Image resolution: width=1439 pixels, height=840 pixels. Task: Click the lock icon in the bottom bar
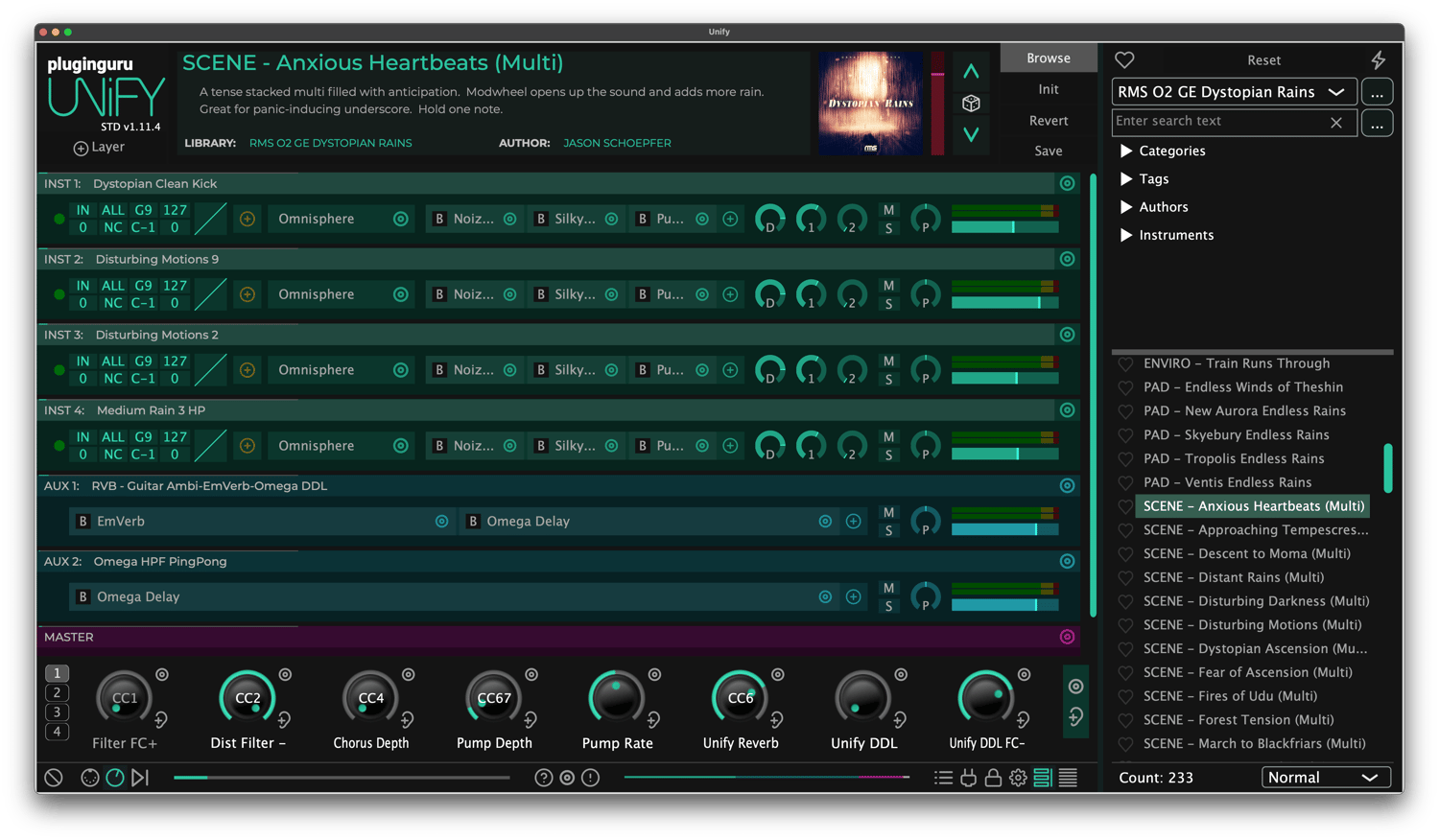click(993, 778)
